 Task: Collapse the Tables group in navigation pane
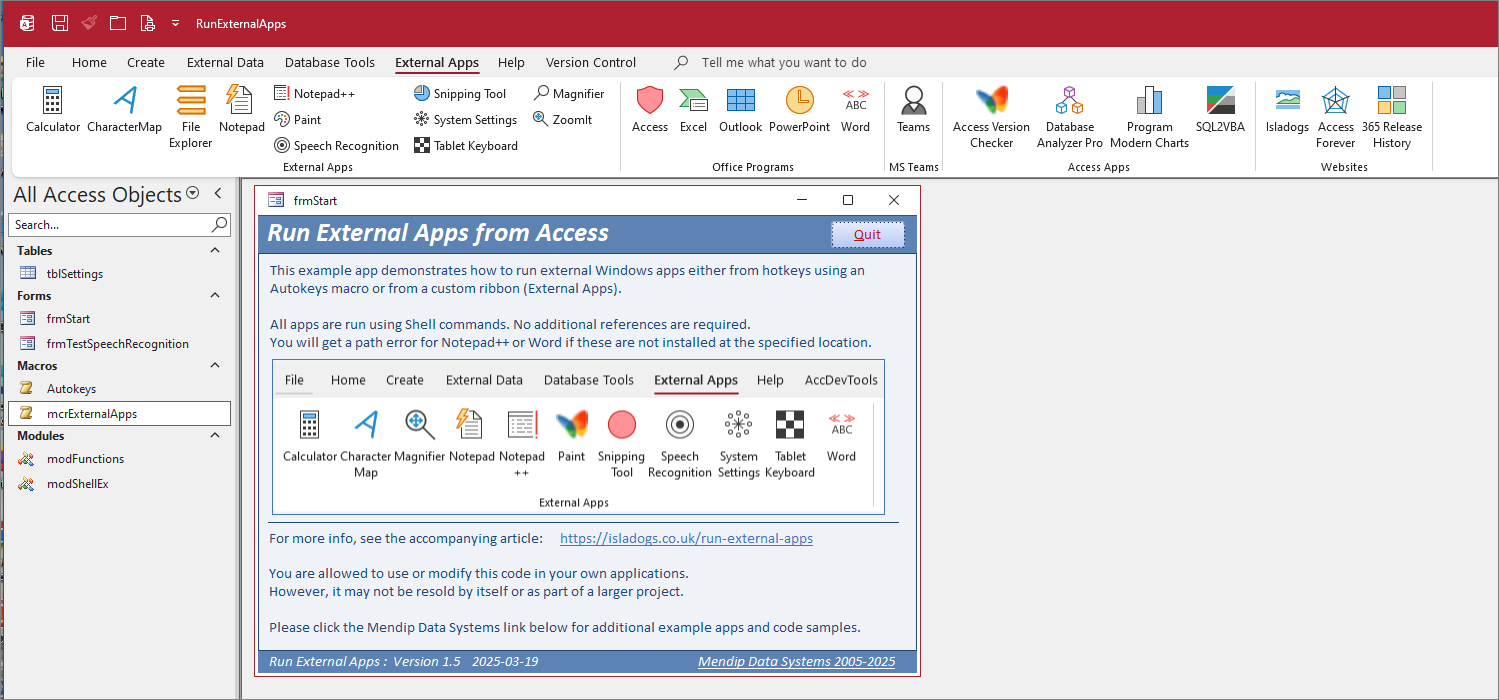[215, 251]
